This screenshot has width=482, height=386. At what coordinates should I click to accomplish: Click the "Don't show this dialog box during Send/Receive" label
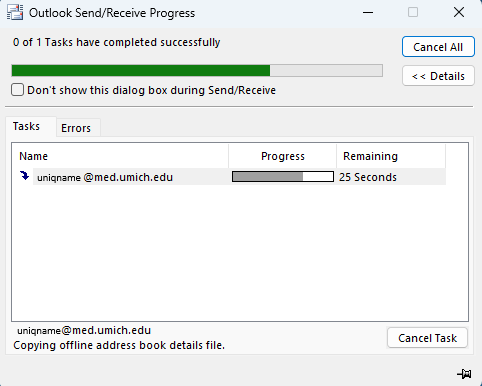pyautogui.click(x=152, y=90)
